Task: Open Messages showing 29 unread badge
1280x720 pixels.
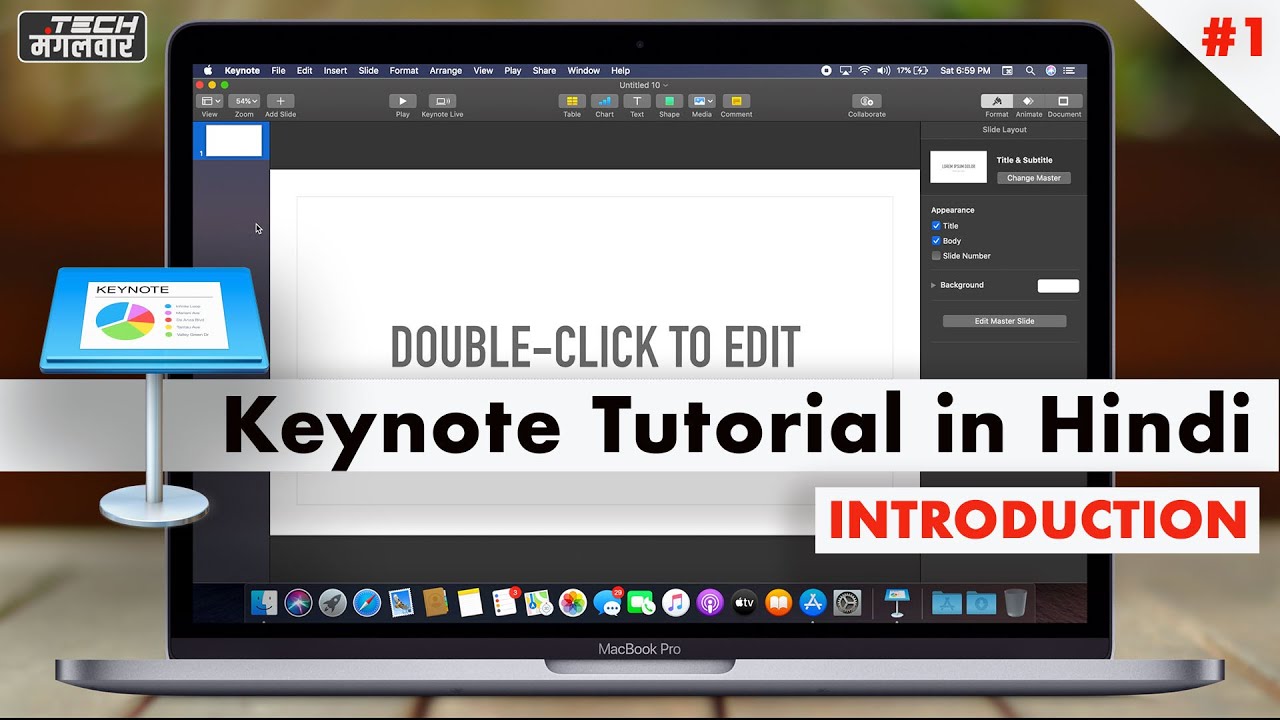Action: click(607, 602)
